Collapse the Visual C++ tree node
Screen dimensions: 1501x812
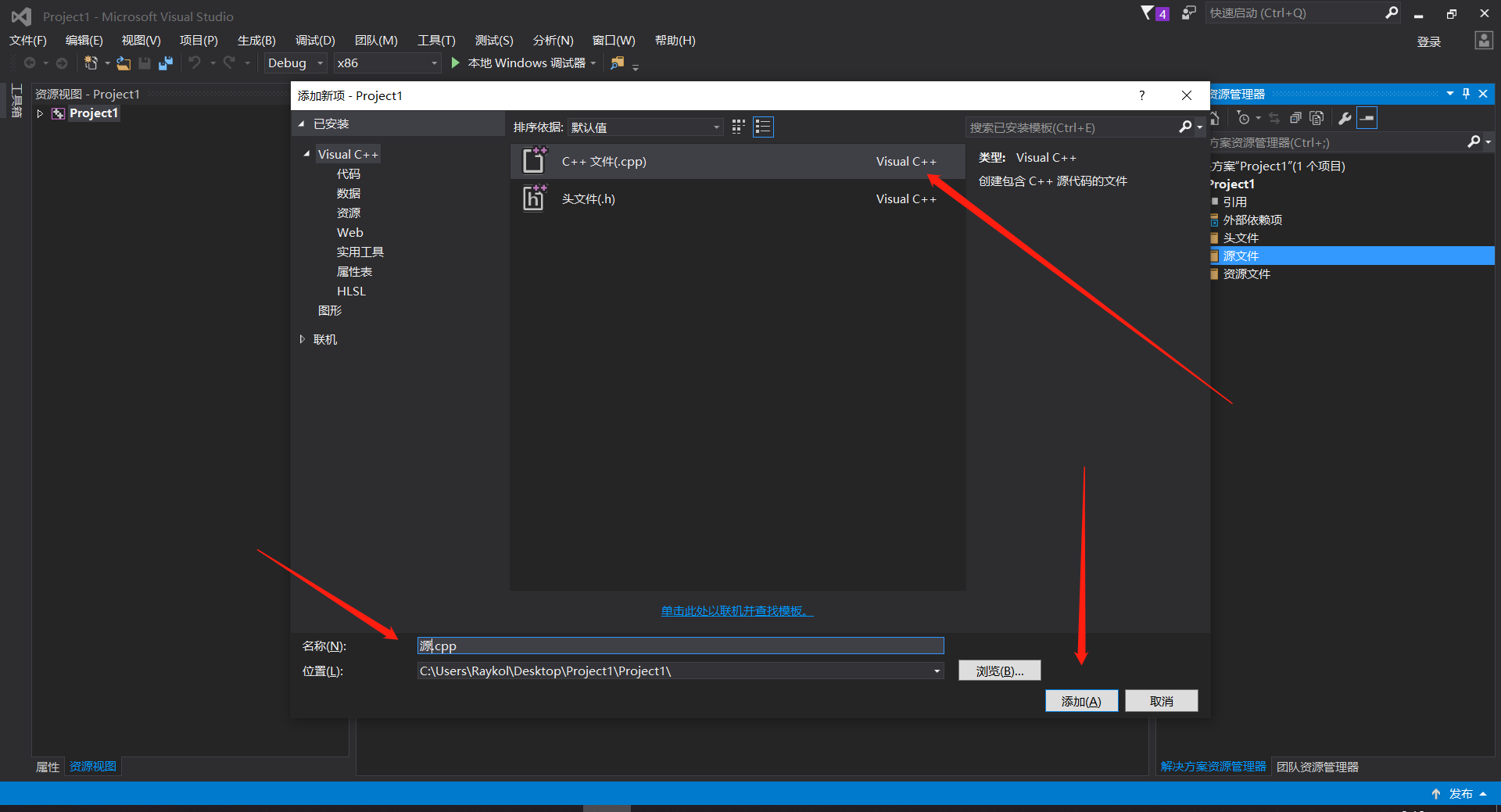(x=306, y=154)
